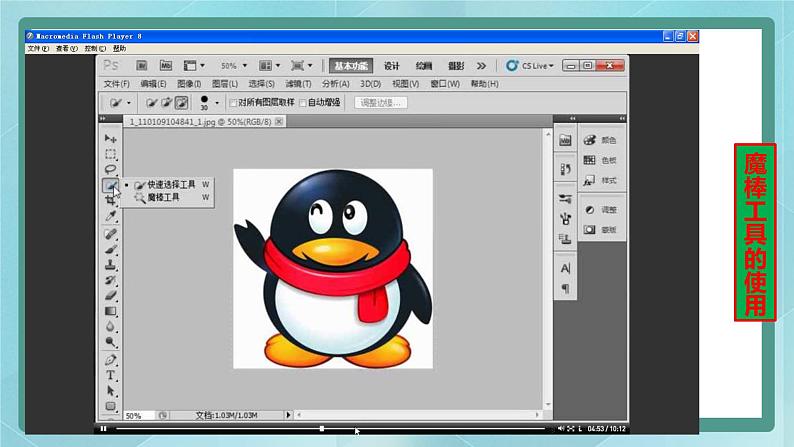
Task: Click the 调整边缘... button
Action: coord(381,103)
